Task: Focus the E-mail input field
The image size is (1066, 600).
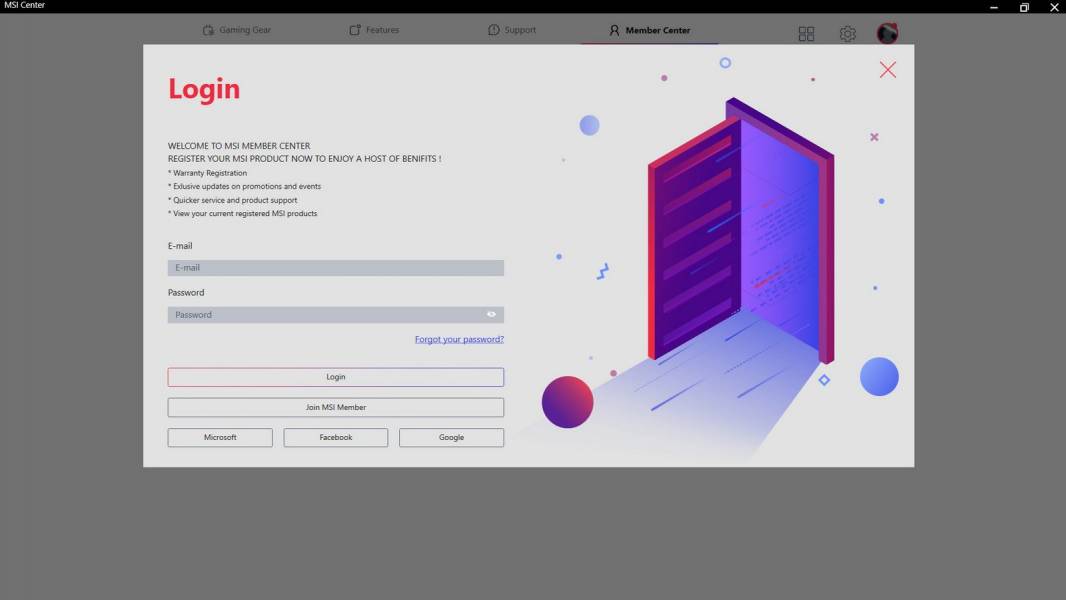Action: 335,268
